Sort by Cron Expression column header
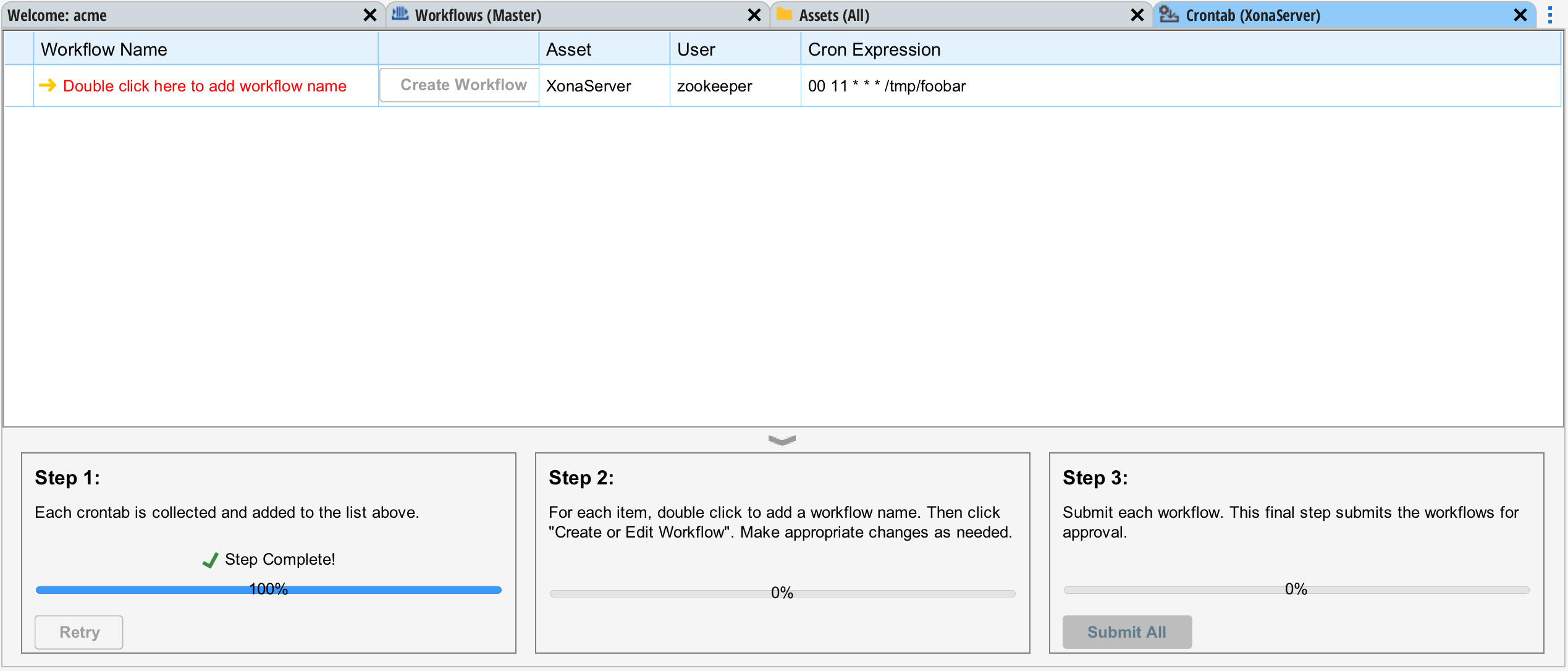The image size is (1568, 671). click(x=874, y=49)
